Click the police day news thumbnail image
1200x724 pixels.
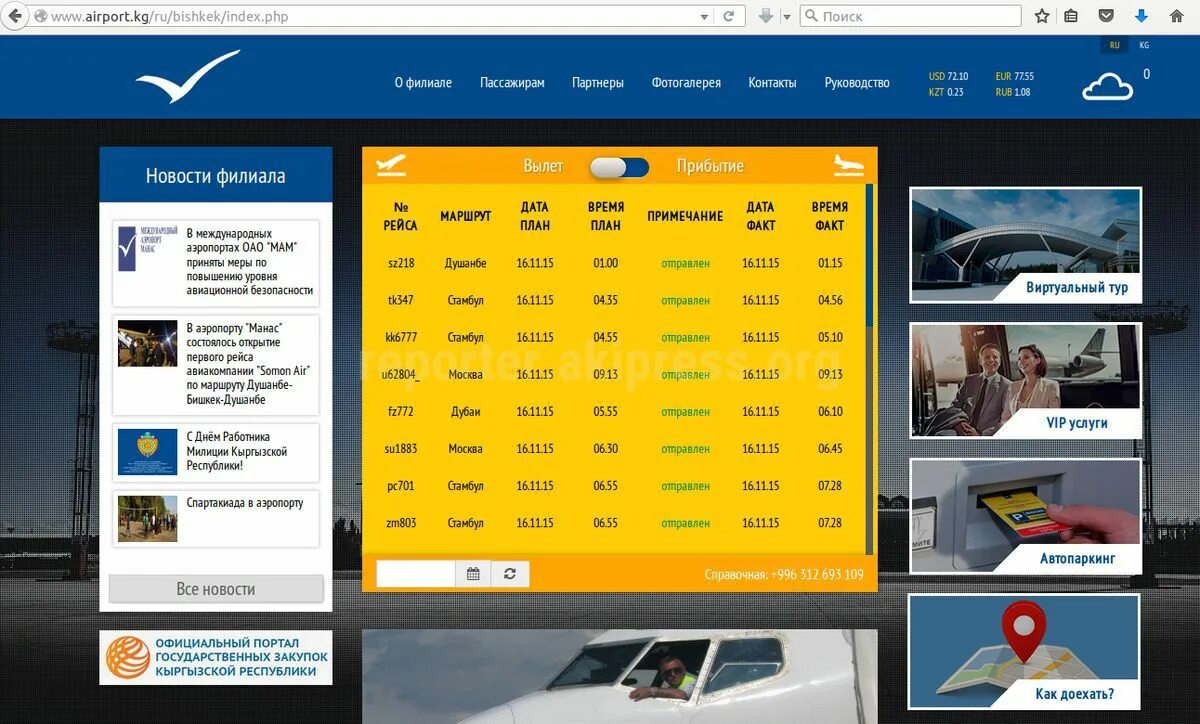tap(147, 452)
